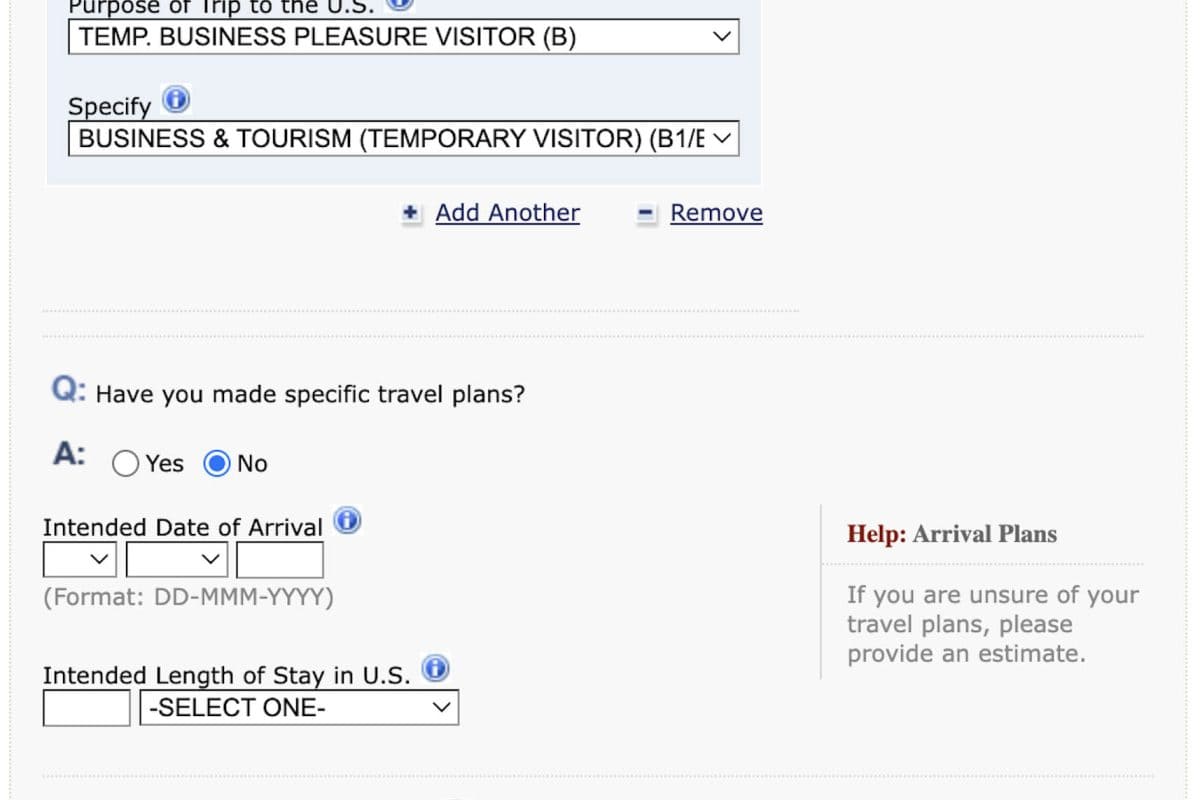Click the plus icon before Add Another
Viewport: 1200px width, 800px height.
(x=410, y=214)
